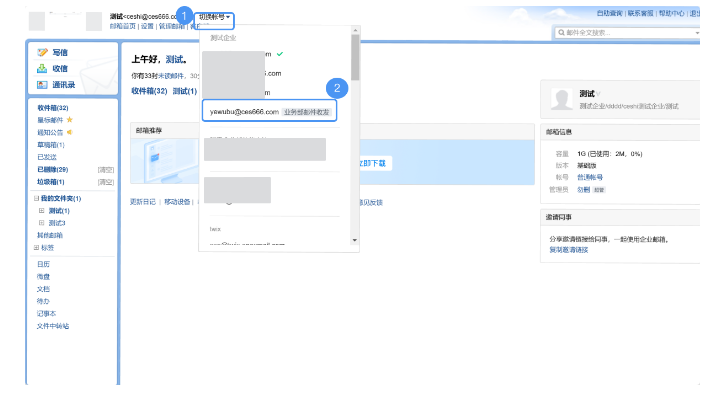Click the 帮助中心 link at top
This screenshot has width=702, height=395.
(671, 13)
